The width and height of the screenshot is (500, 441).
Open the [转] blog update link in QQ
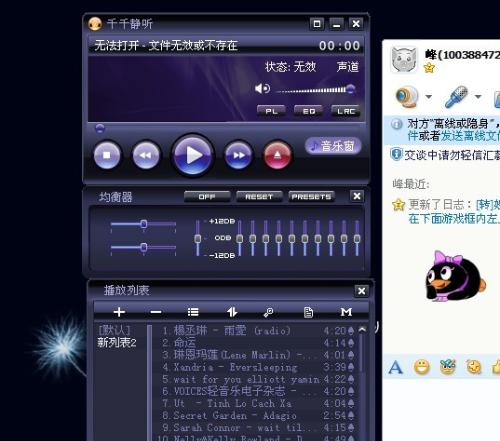[488, 204]
